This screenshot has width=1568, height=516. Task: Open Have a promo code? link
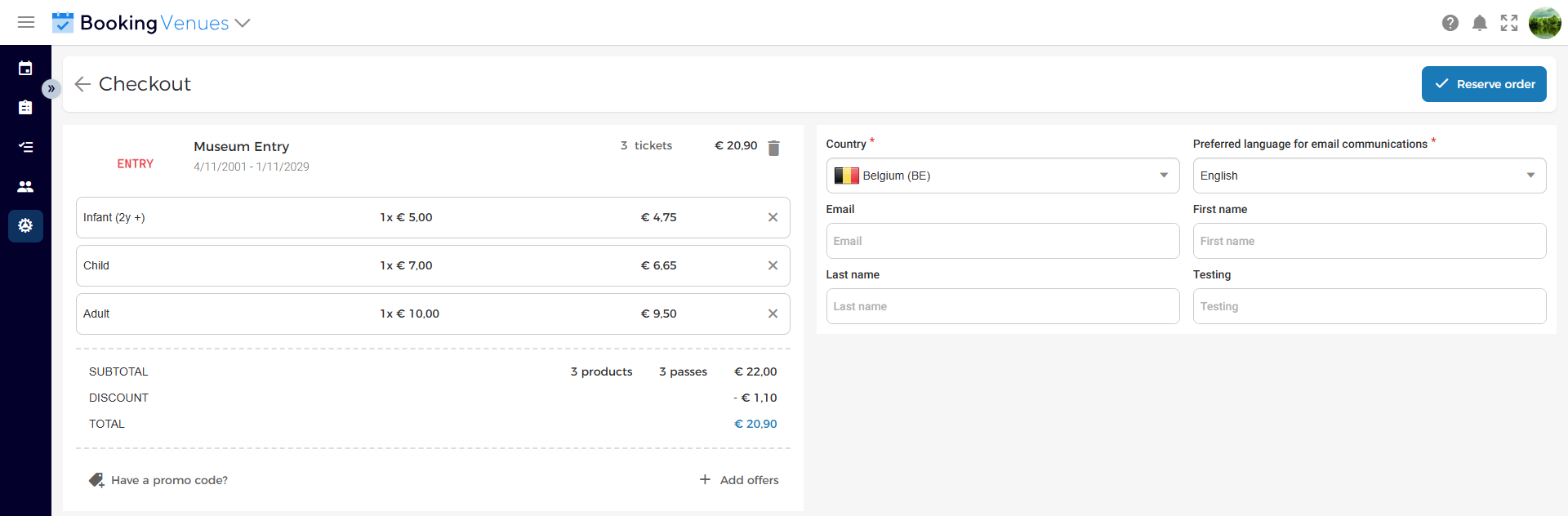click(169, 480)
